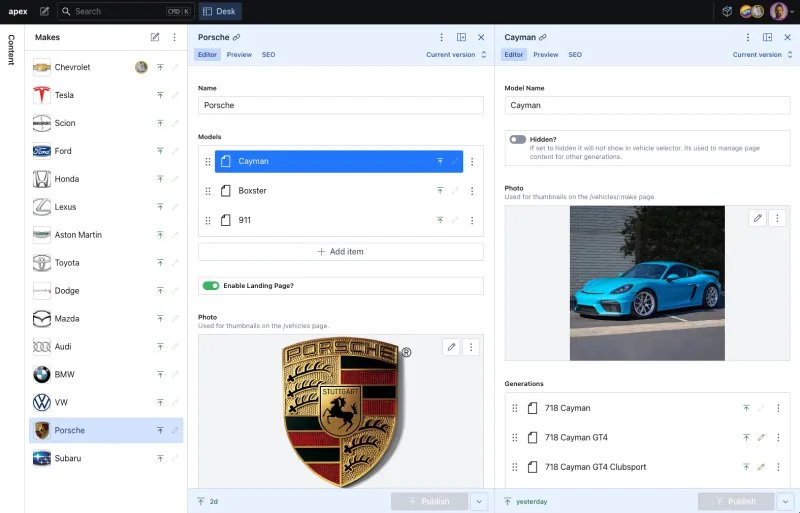Open the Aston Martin make
Image resolution: width=800 pixels, height=513 pixels.
tap(106, 235)
